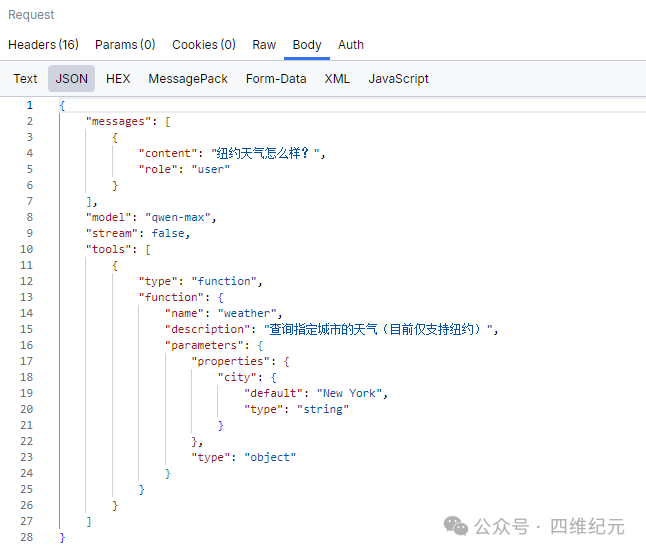Click the "parameters" key on line 16
The width and height of the screenshot is (646, 553).
click(x=204, y=345)
